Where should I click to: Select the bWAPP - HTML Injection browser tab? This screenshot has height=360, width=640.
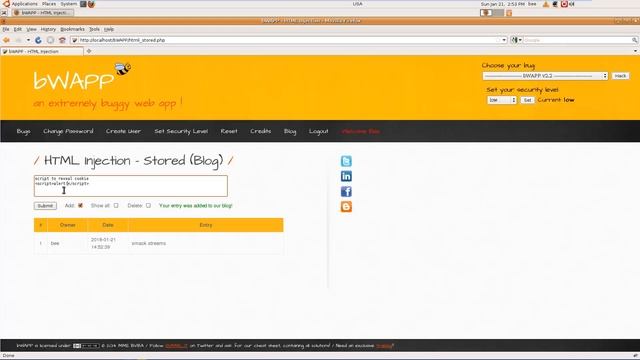coord(42,51)
